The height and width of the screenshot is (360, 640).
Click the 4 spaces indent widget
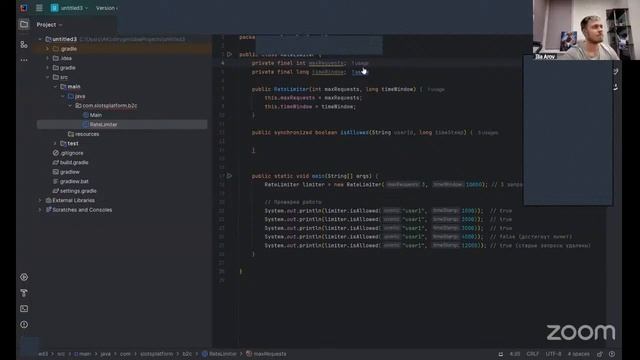pyautogui.click(x=579, y=354)
